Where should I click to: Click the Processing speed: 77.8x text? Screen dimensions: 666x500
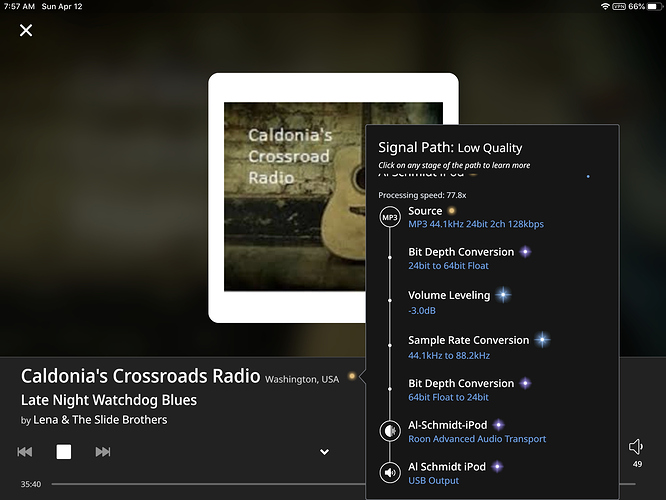(x=422, y=195)
